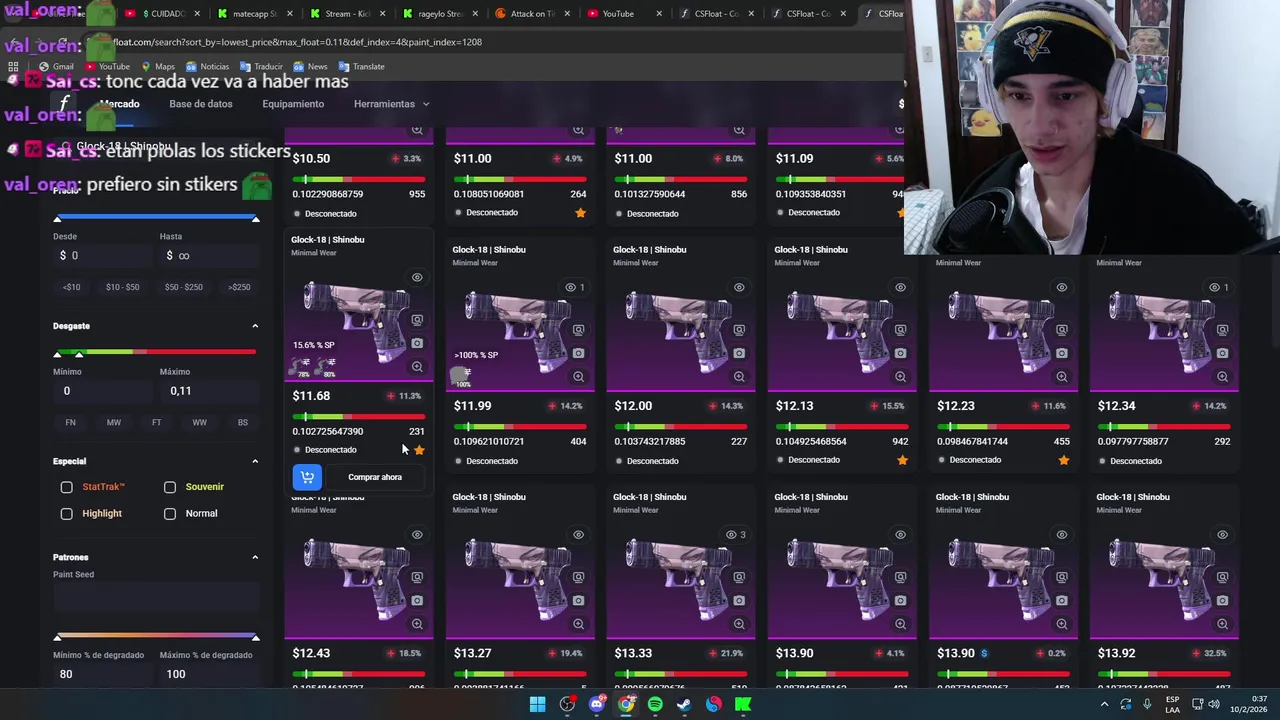Click the star icon on $12.13 listing
The width and height of the screenshot is (1280, 720).
click(902, 460)
